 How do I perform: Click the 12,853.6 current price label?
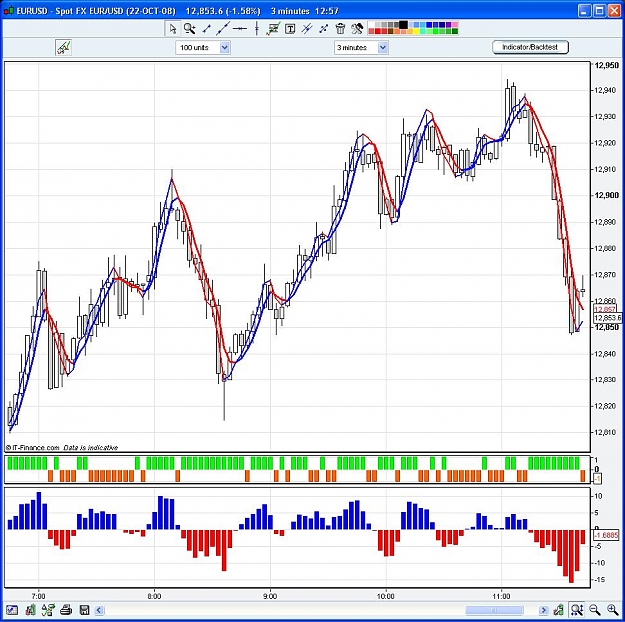coord(607,318)
